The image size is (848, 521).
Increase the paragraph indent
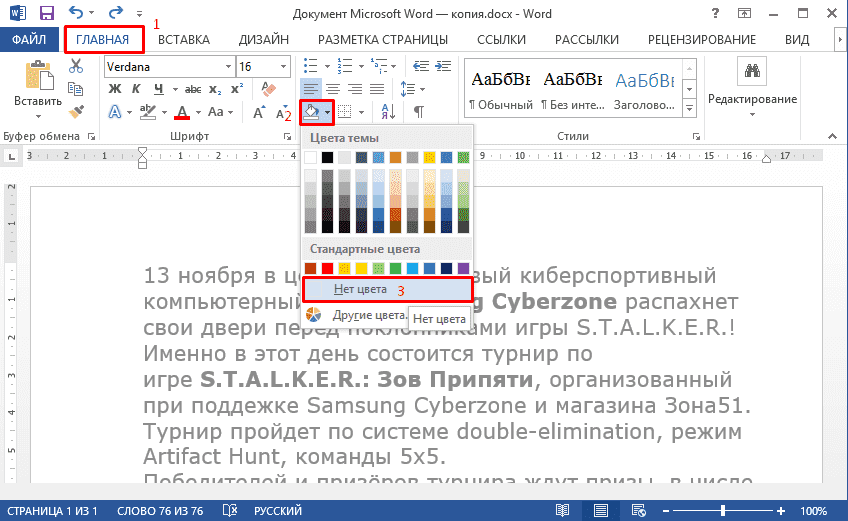(x=443, y=66)
